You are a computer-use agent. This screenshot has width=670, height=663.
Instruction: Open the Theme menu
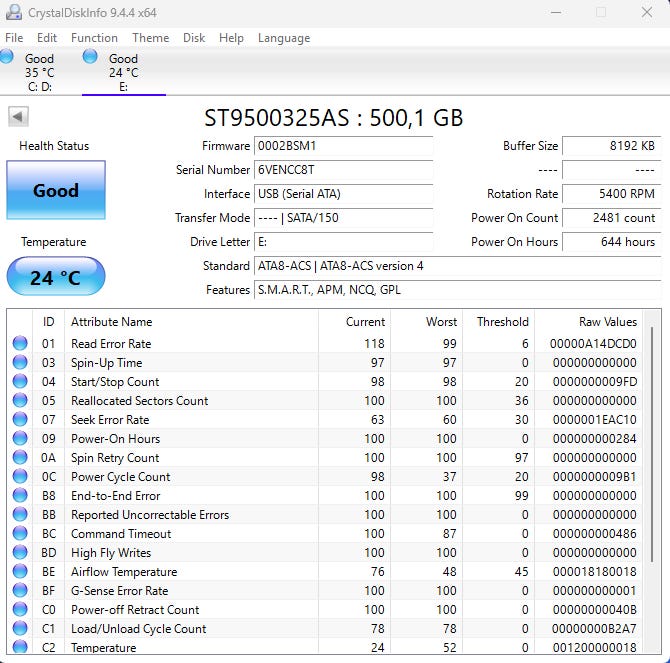[150, 38]
